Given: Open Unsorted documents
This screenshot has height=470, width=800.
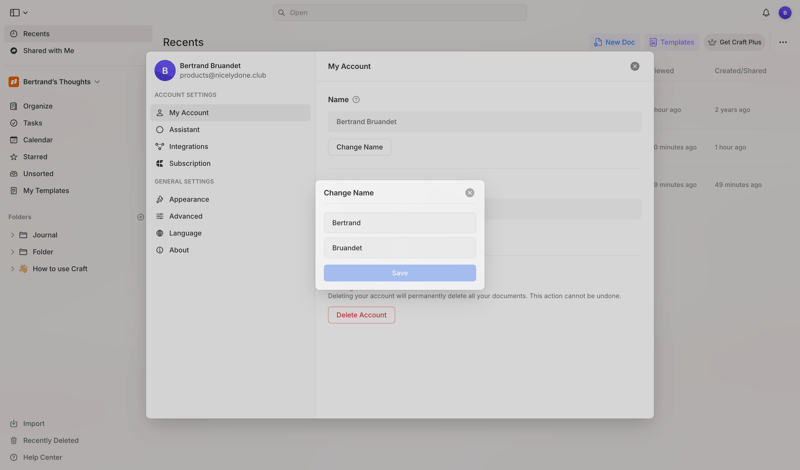Looking at the screenshot, I should [38, 174].
